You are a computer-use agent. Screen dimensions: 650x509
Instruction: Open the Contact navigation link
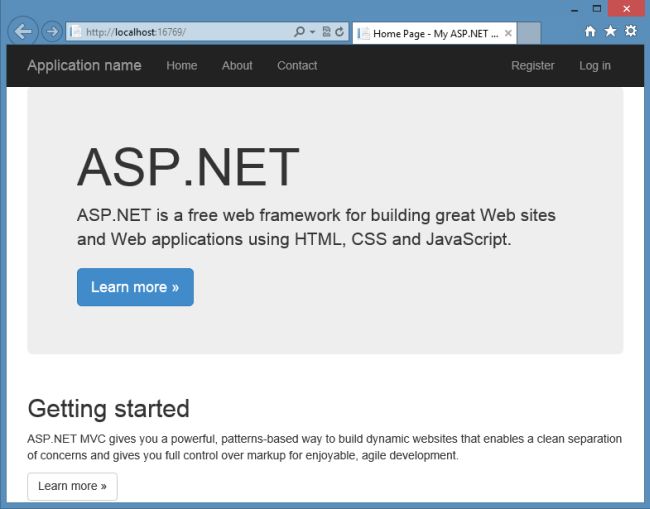(x=297, y=65)
